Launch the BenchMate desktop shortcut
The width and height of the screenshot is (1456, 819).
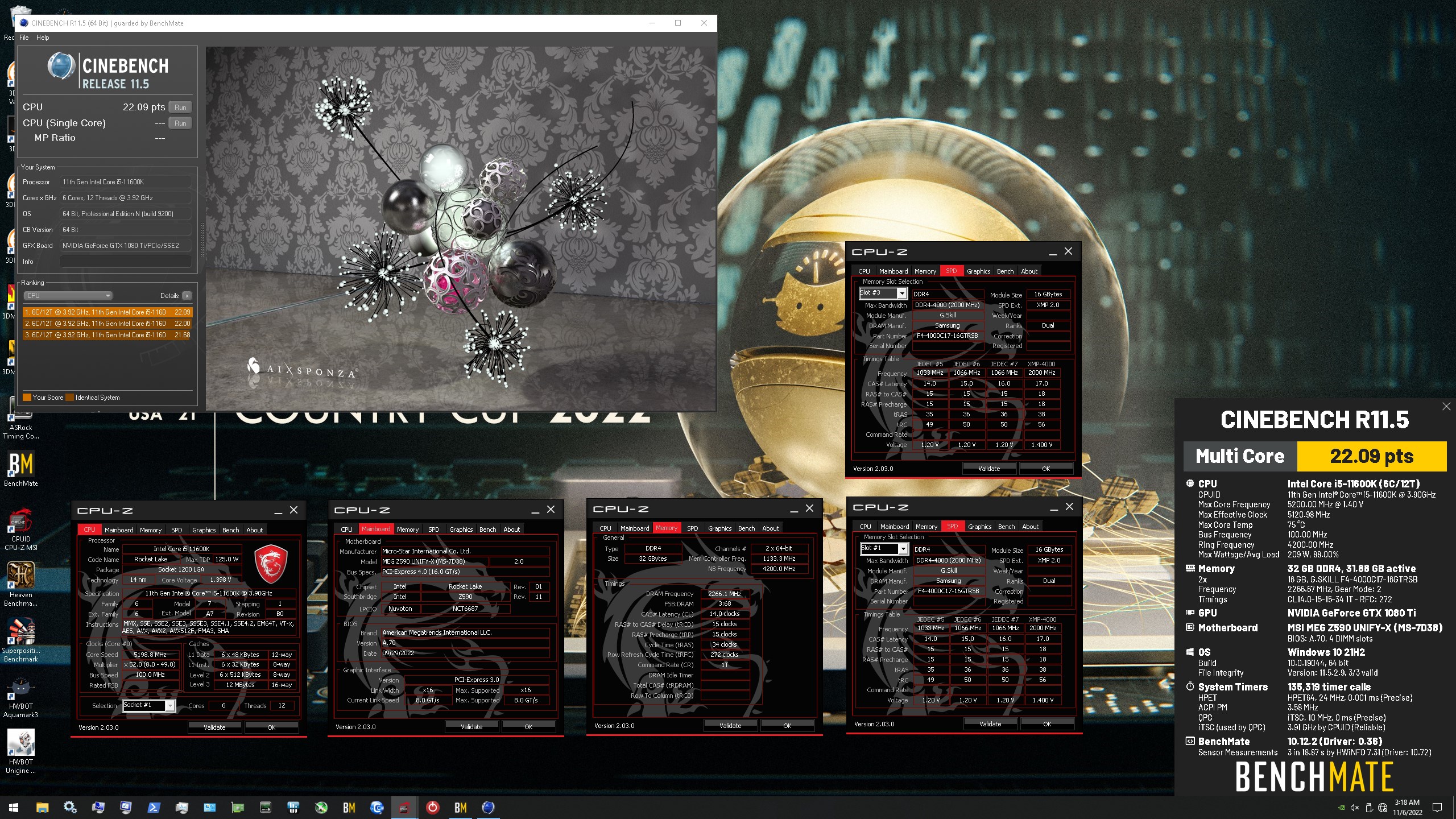pos(21,469)
